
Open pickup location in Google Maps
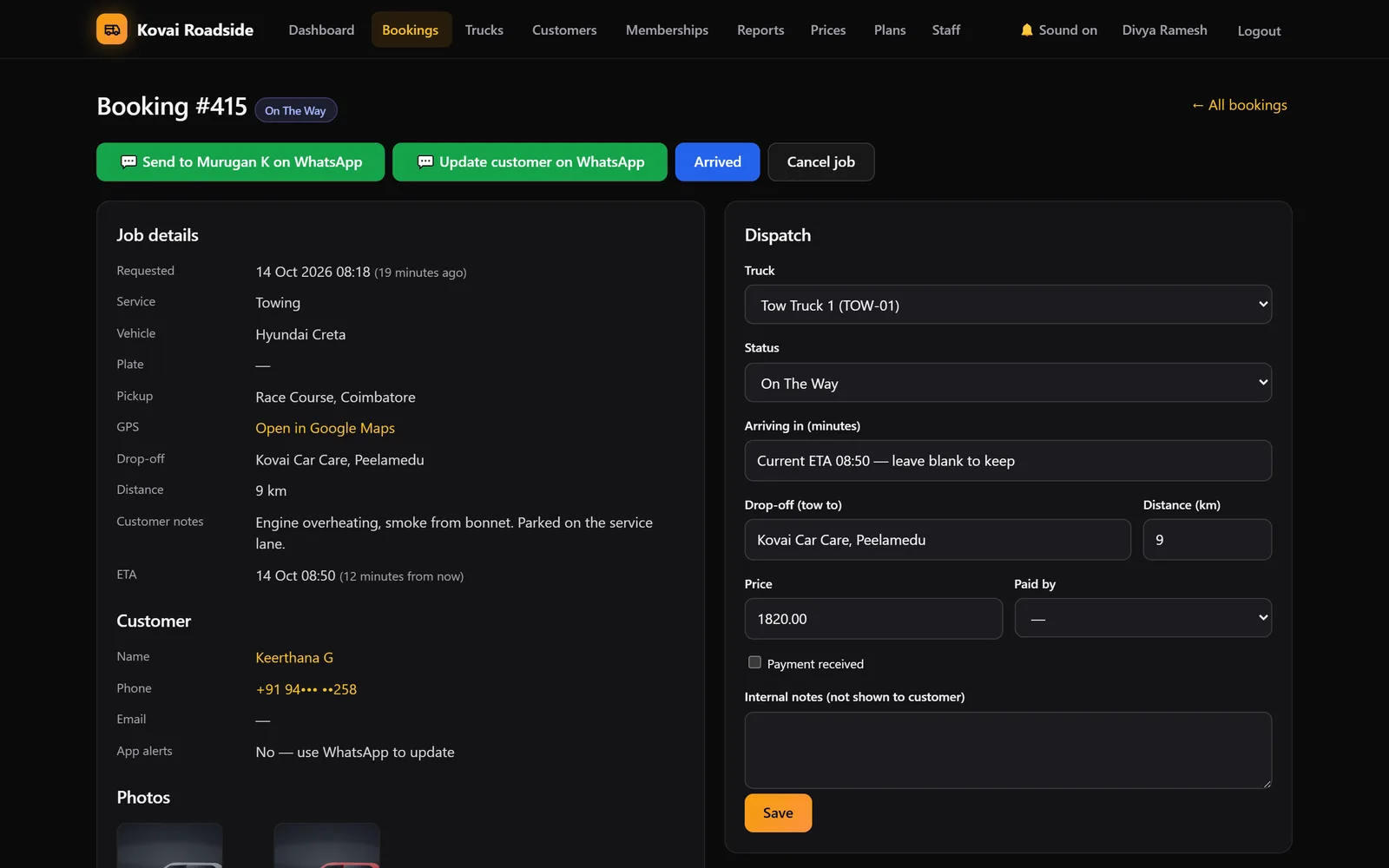325,428
